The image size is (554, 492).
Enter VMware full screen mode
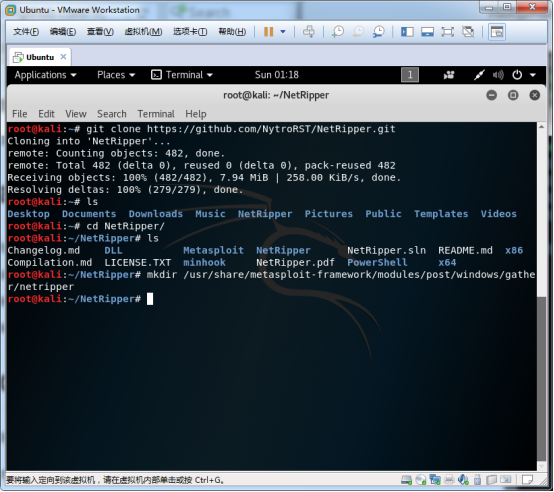tap(448, 32)
